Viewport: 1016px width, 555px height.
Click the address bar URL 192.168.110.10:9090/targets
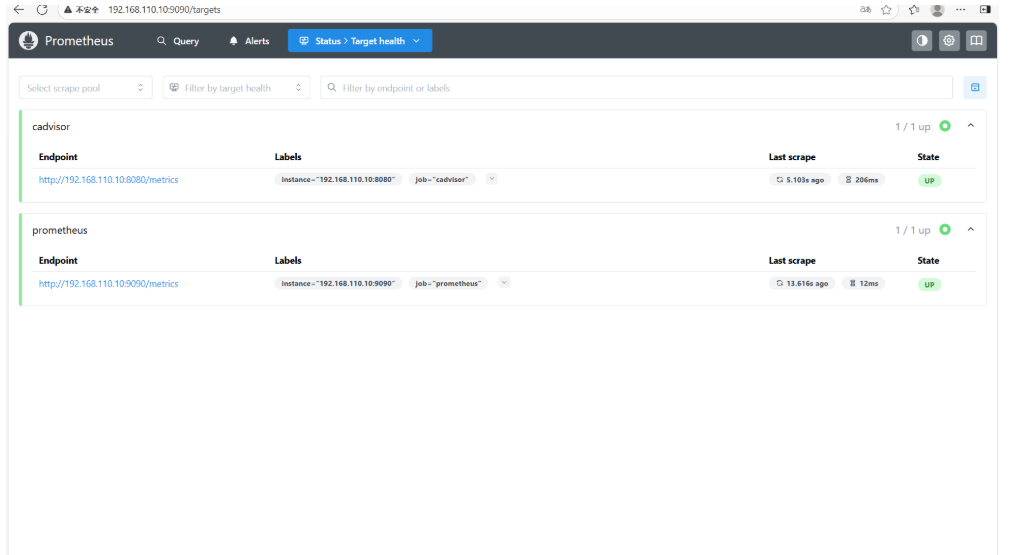coord(164,10)
